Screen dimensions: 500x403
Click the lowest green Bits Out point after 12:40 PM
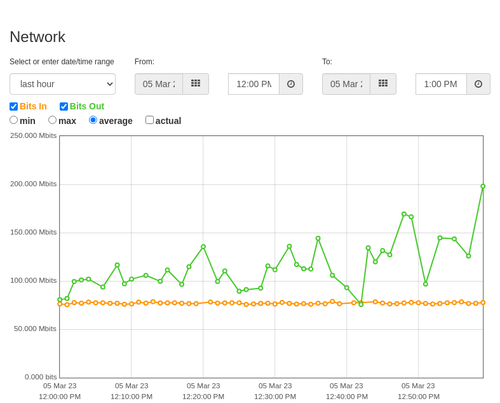coord(361,304)
